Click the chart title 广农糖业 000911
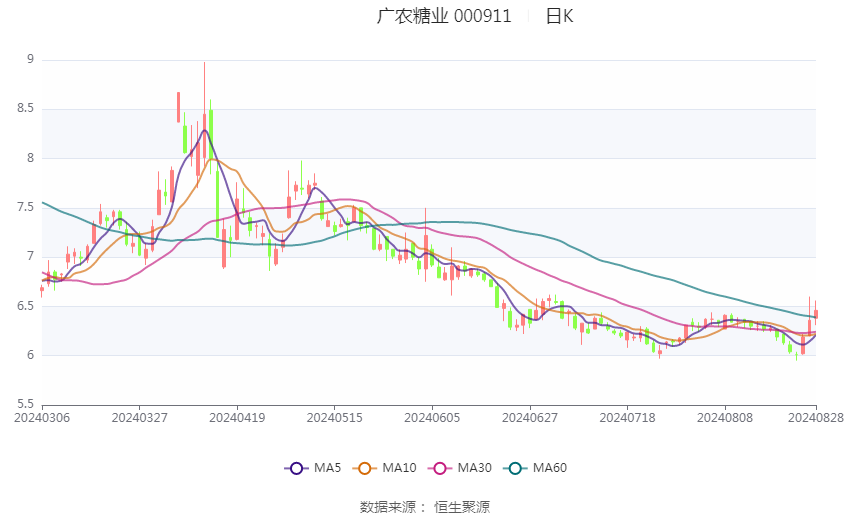Viewport: 850px width, 517px height. 444,16
